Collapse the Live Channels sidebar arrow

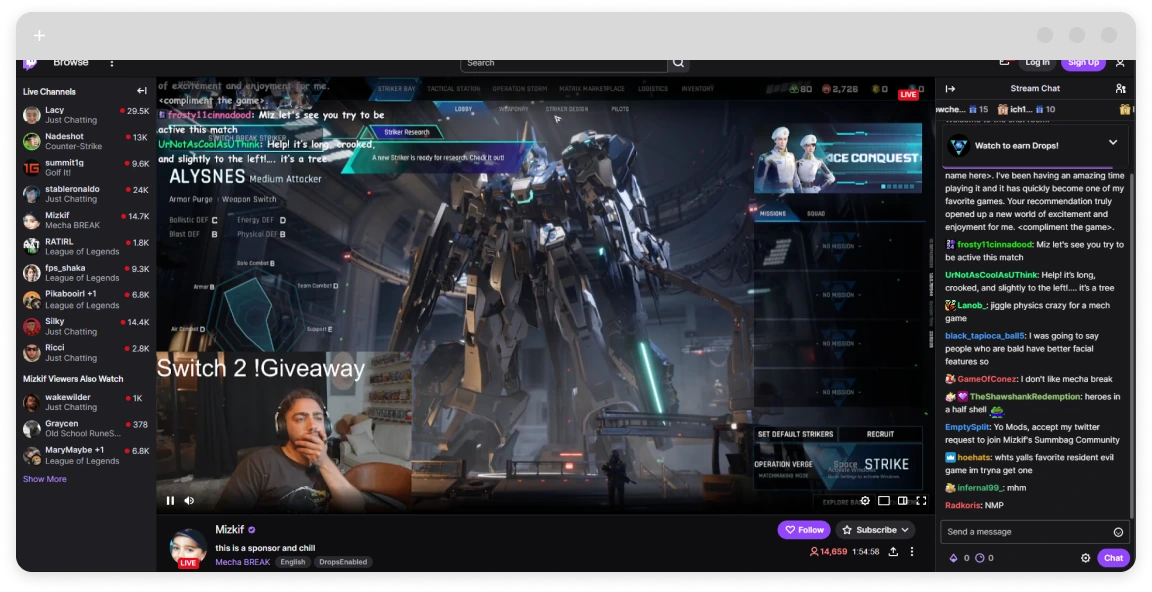[142, 91]
